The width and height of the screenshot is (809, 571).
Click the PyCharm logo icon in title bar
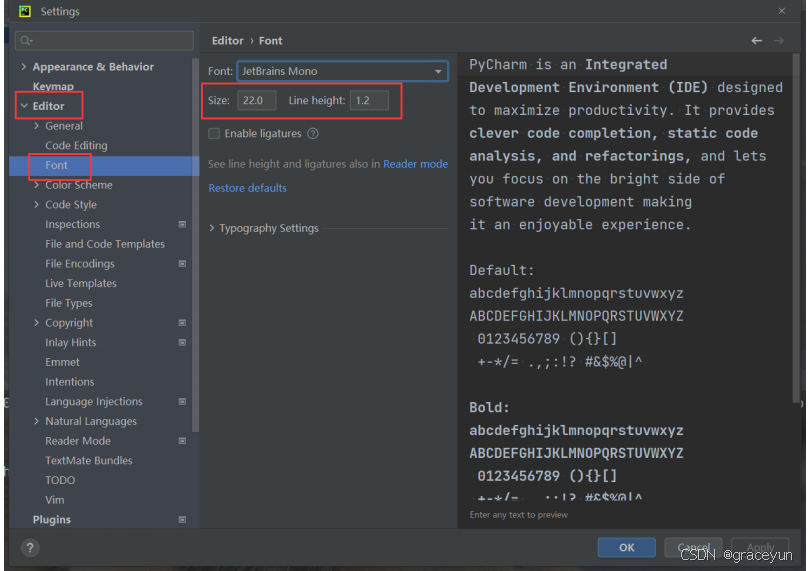tap(25, 11)
